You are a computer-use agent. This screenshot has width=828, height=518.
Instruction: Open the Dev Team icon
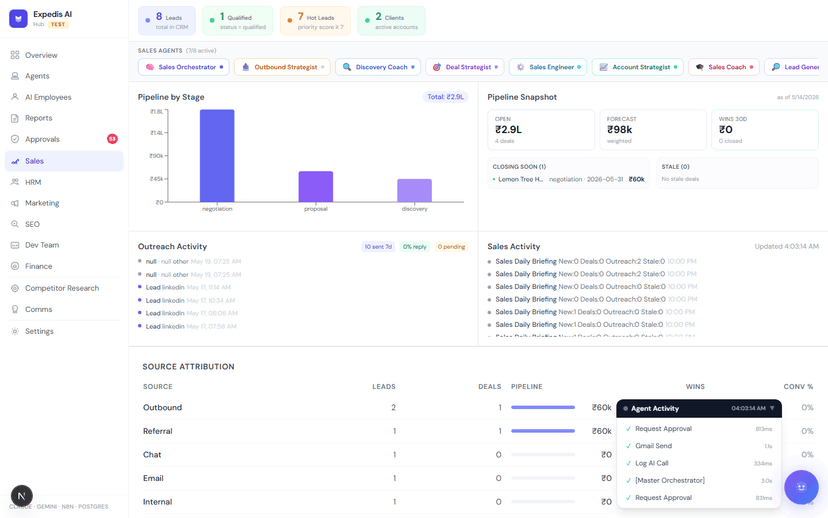15,245
